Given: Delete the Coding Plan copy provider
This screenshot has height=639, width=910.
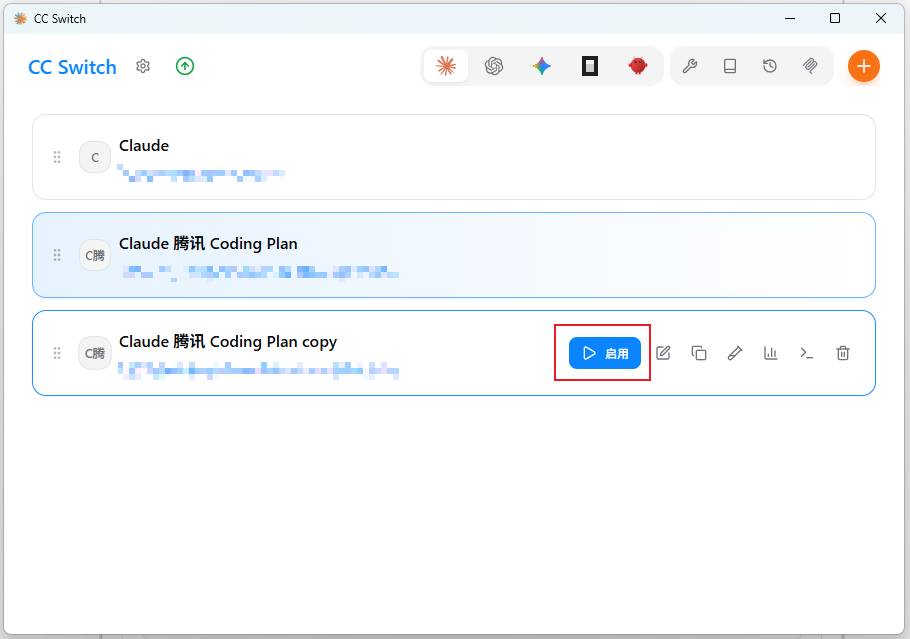Looking at the screenshot, I should point(843,353).
